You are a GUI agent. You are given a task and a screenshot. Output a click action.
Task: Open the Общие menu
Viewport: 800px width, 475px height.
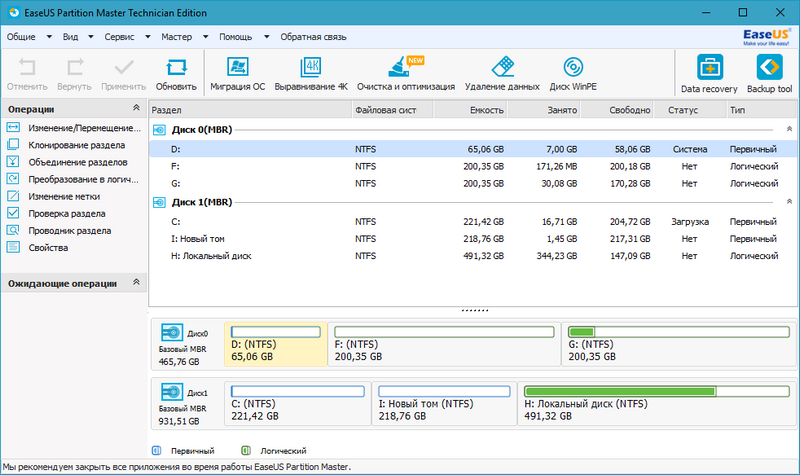tap(21, 37)
